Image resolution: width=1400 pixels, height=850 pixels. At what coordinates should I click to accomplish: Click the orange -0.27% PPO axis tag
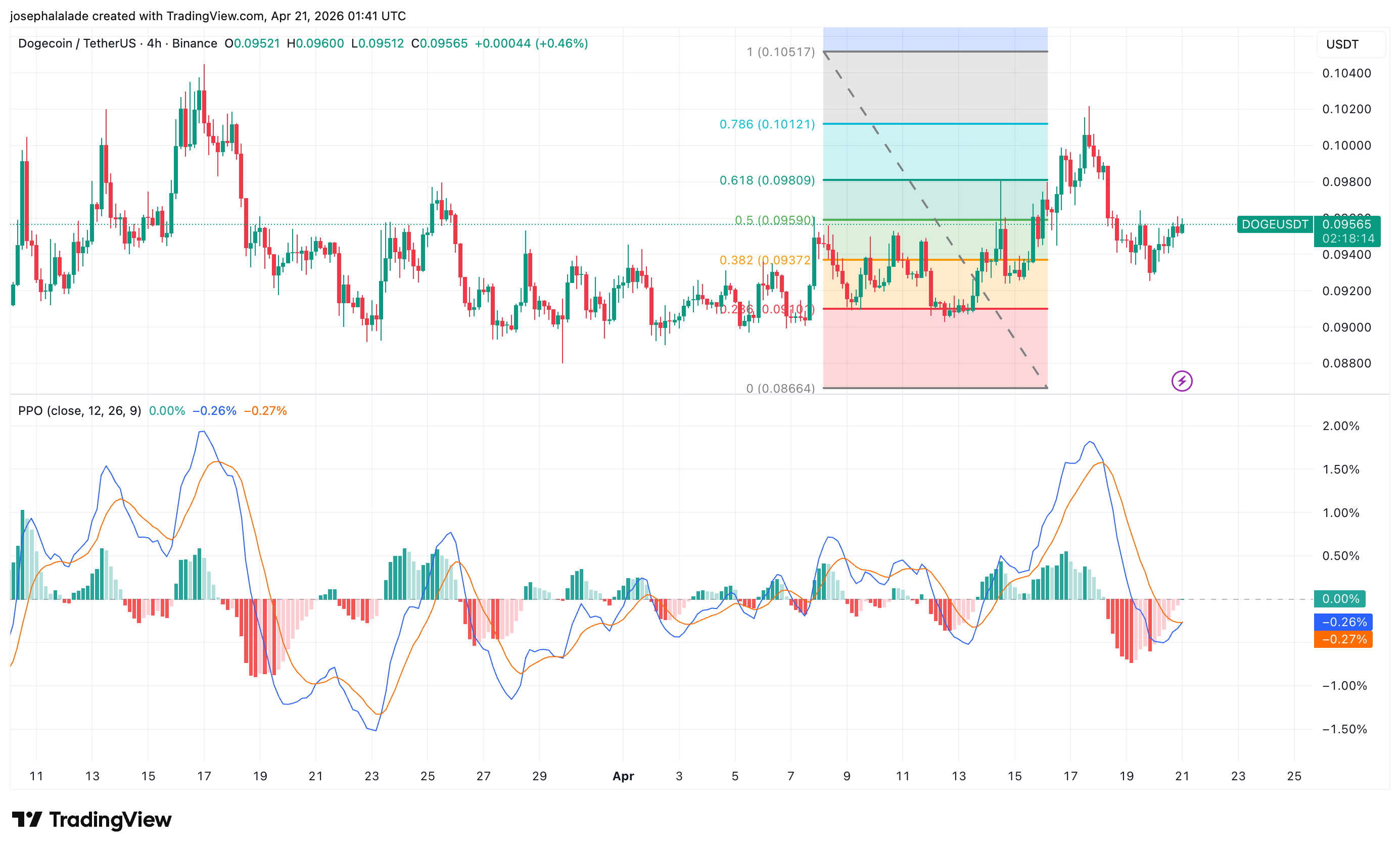click(x=1343, y=639)
